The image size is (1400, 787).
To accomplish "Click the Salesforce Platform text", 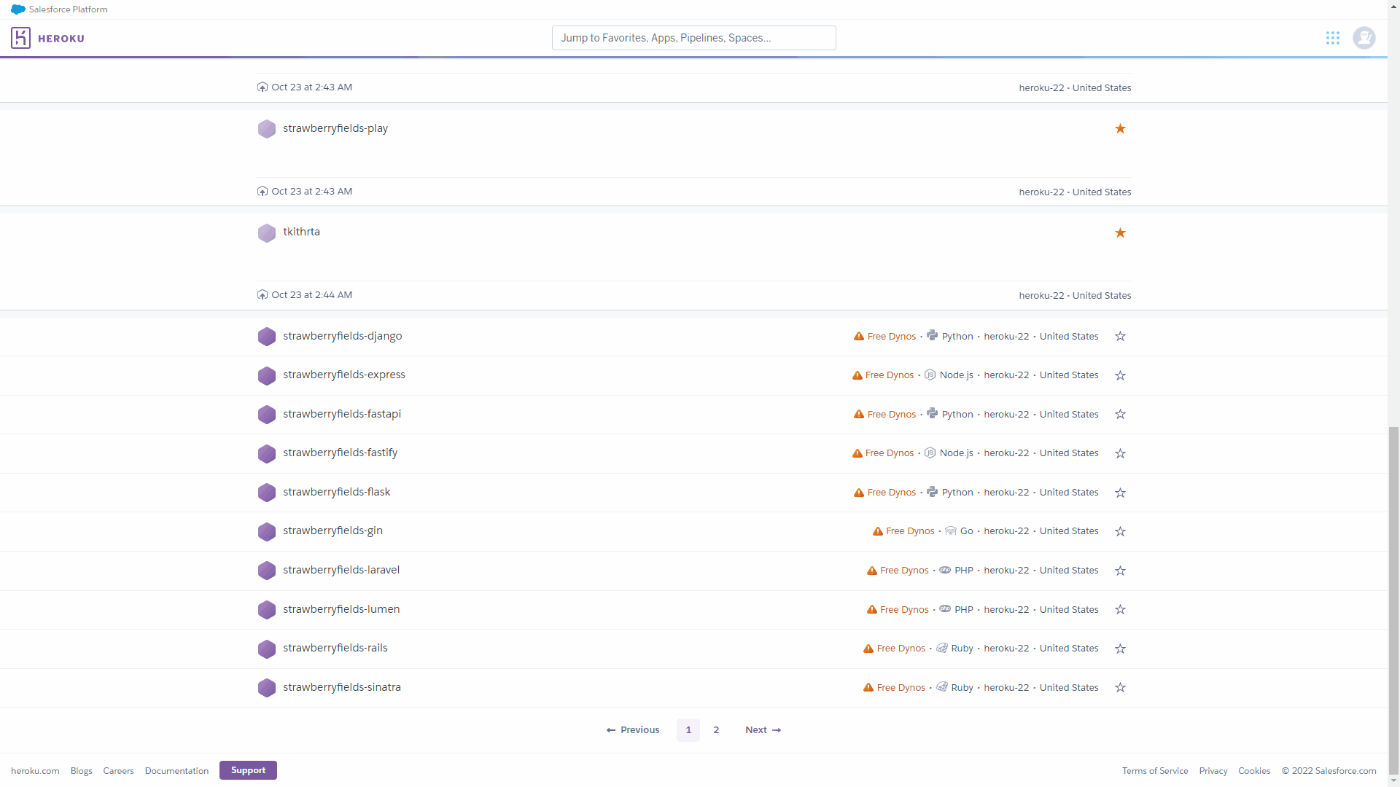I will click(68, 9).
